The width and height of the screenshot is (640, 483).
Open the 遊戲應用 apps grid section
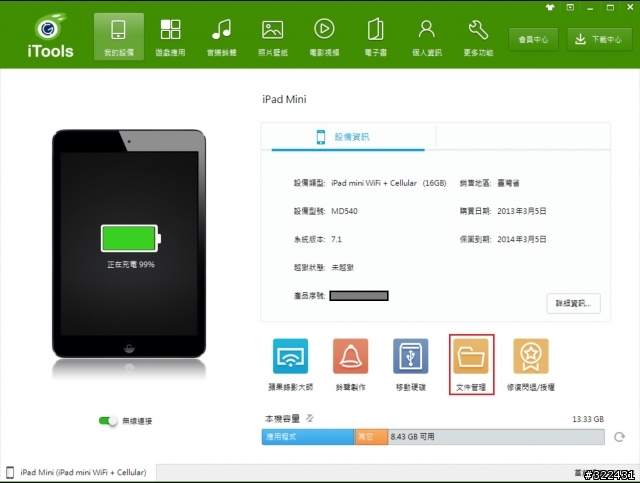pos(170,37)
